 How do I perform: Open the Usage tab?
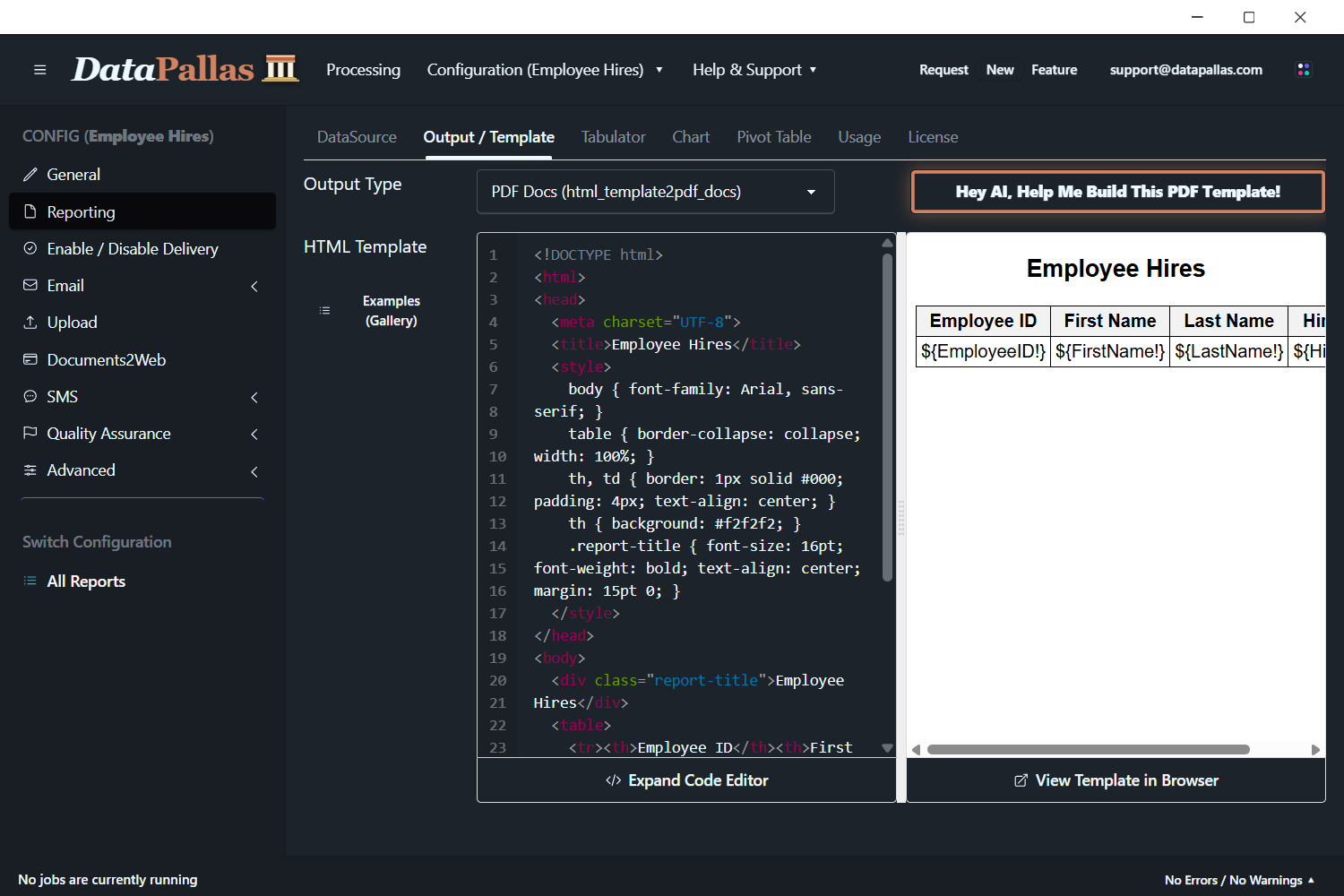pos(859,137)
